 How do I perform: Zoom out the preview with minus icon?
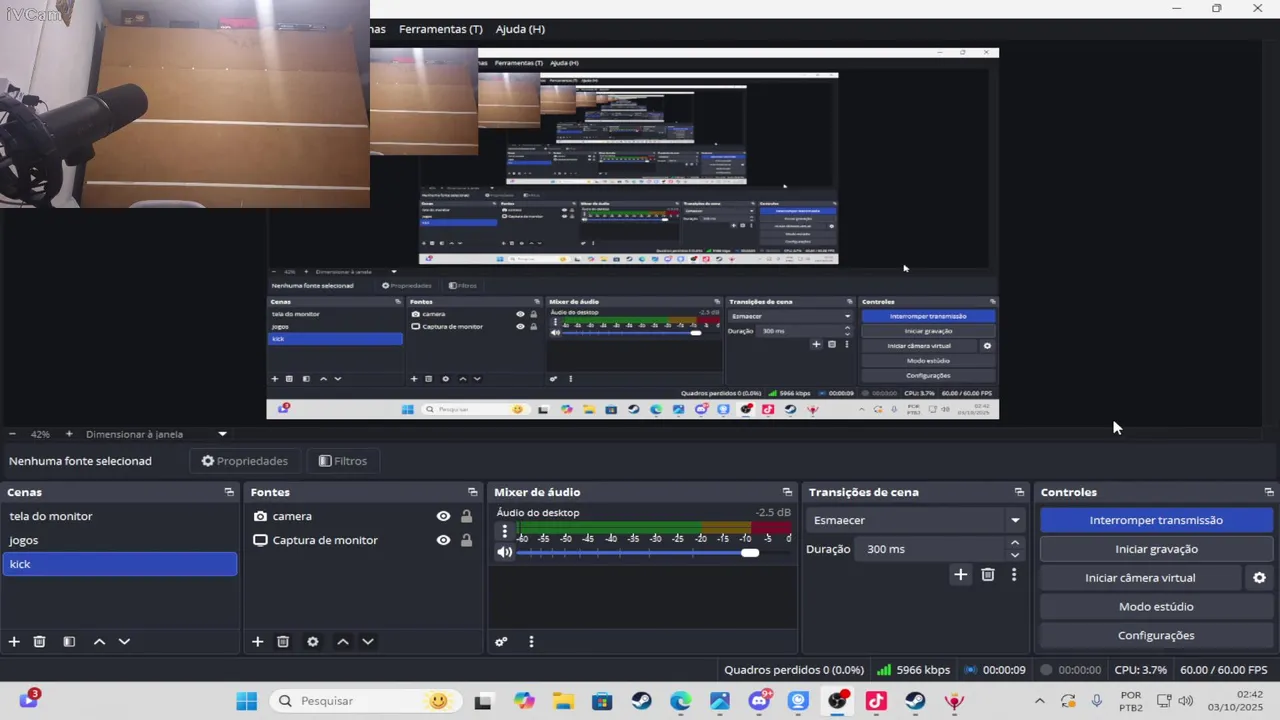pos(12,434)
